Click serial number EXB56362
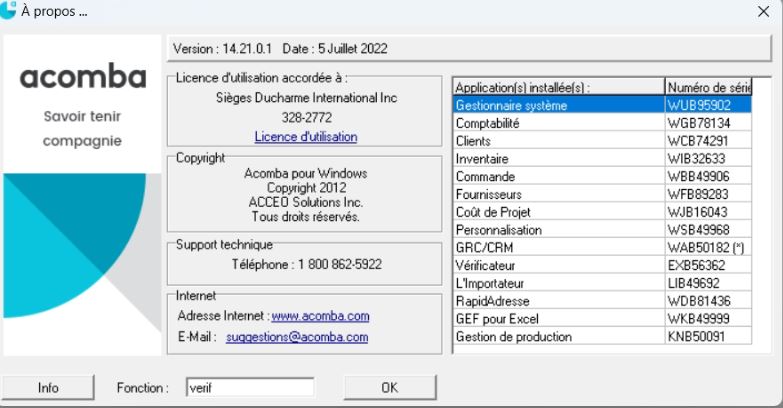Image resolution: width=783 pixels, height=408 pixels. (697, 265)
